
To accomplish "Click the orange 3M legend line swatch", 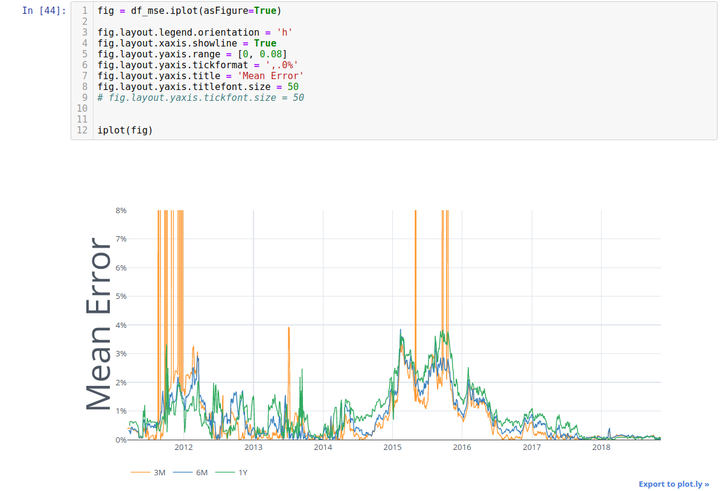I will tap(140, 472).
